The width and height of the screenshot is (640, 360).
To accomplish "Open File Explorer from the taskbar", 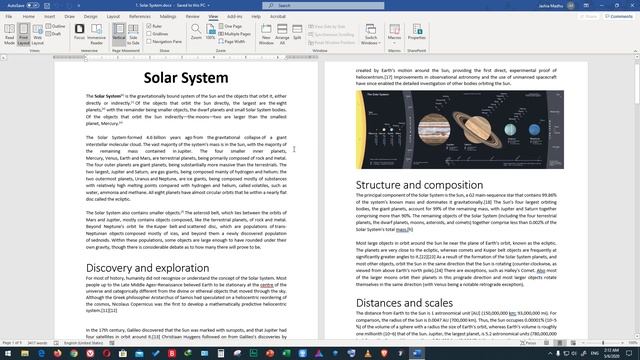I will 25,353.
